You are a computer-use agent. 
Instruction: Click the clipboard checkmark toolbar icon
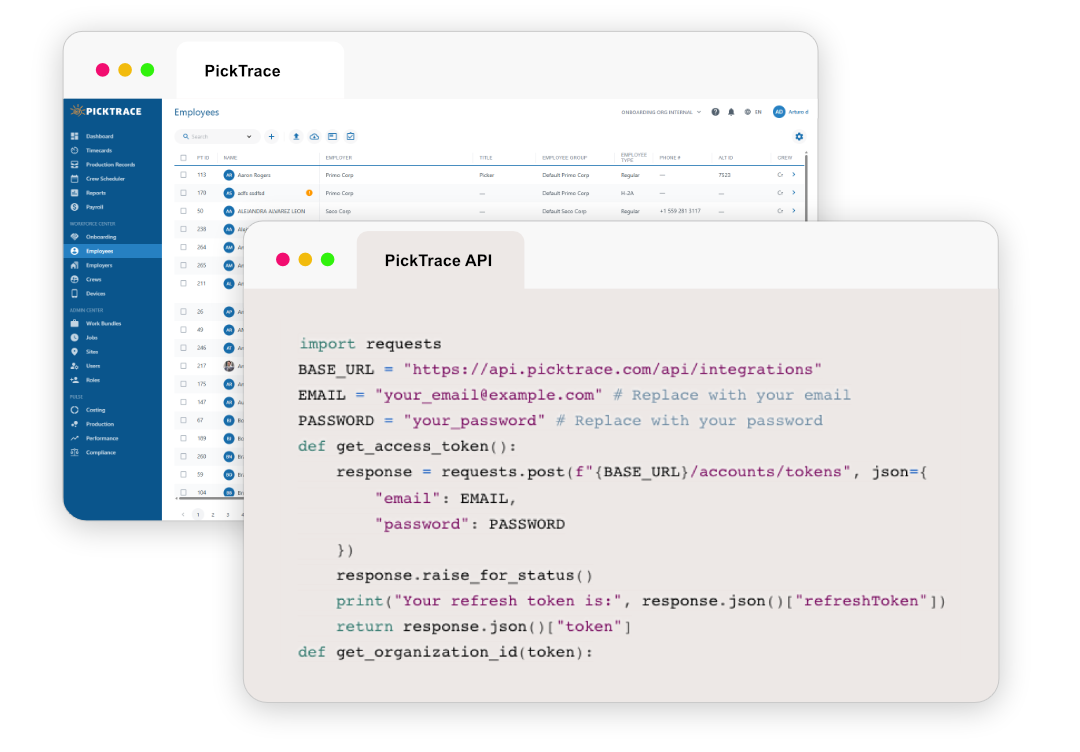(350, 136)
